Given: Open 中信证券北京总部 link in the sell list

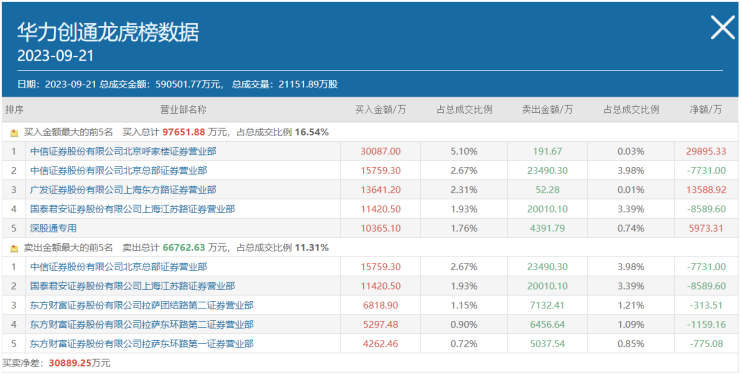Looking at the screenshot, I should pos(118,267).
